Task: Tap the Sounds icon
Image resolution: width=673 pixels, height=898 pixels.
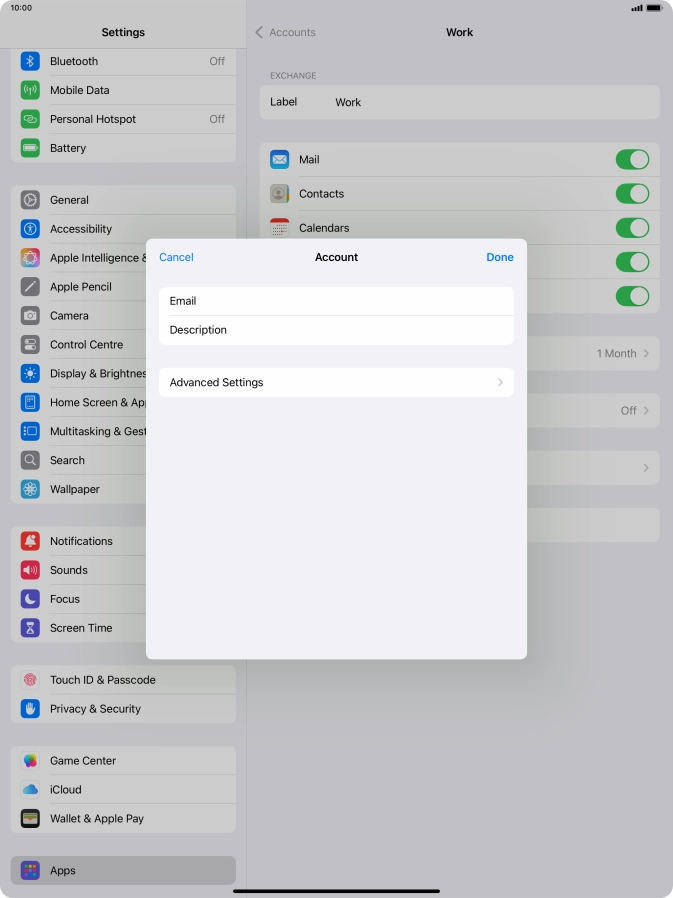Action: click(30, 570)
